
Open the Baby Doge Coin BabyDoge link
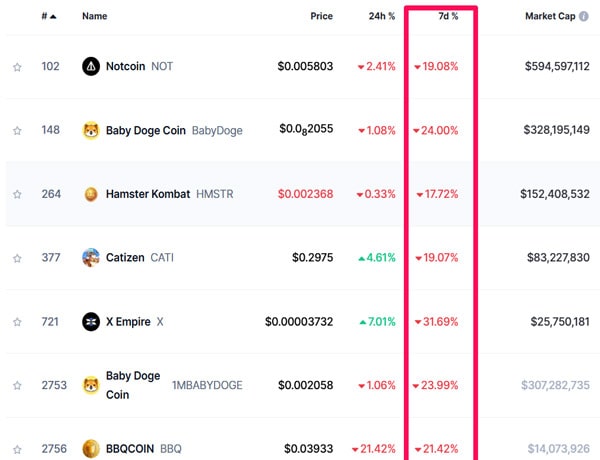174,130
